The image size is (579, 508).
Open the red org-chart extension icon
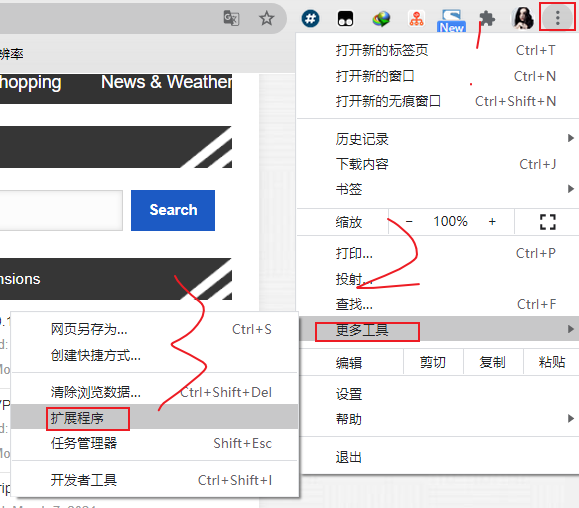point(417,18)
